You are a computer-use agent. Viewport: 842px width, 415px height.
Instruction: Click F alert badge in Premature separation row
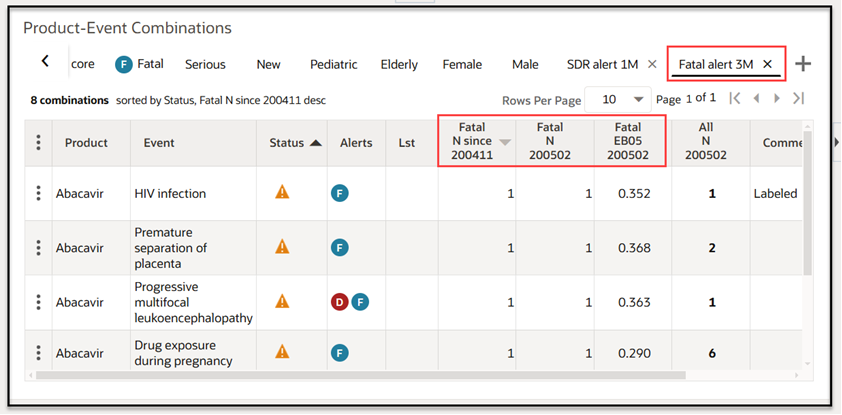coord(339,247)
